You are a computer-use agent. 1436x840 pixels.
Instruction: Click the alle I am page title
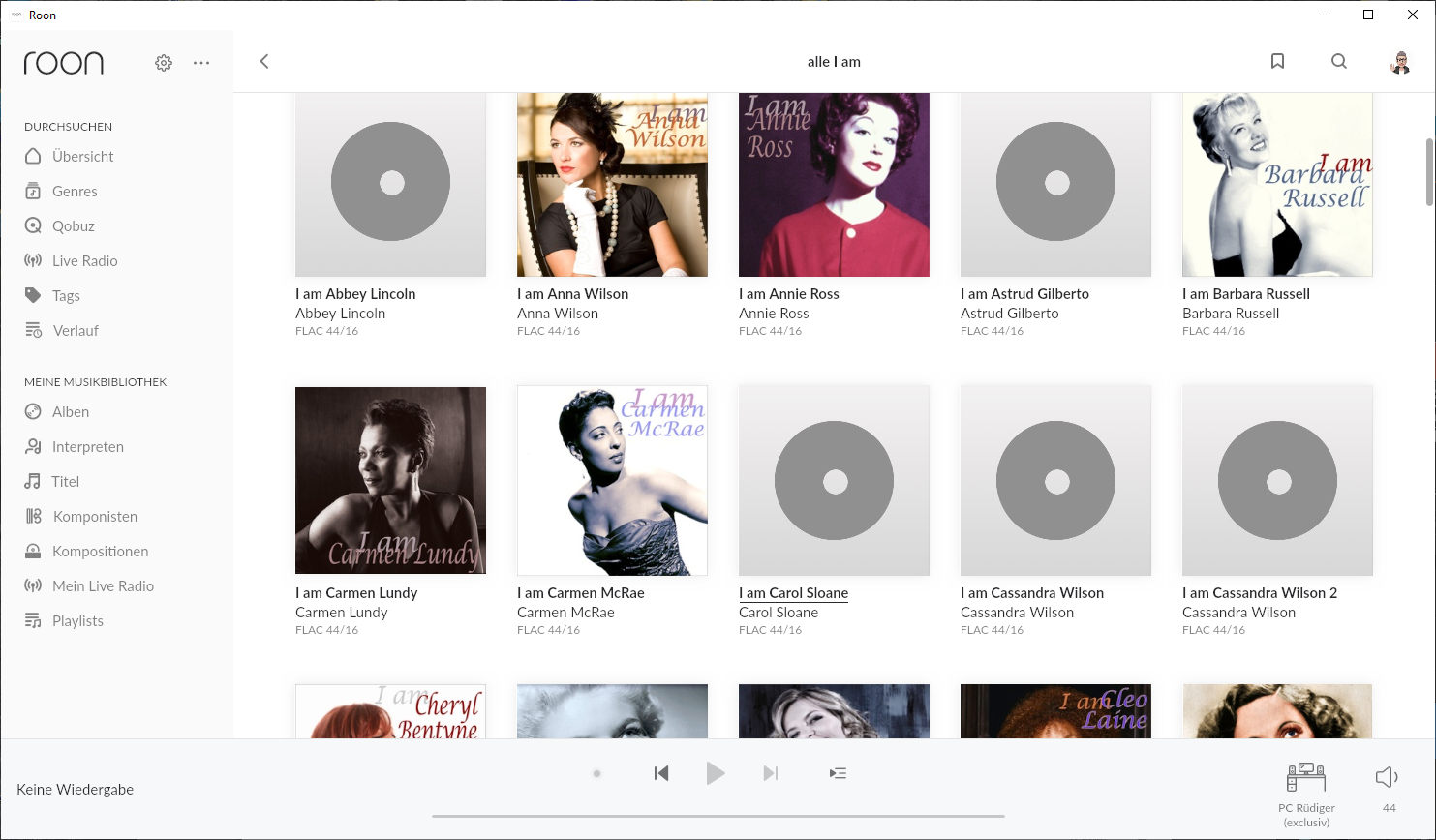click(834, 62)
